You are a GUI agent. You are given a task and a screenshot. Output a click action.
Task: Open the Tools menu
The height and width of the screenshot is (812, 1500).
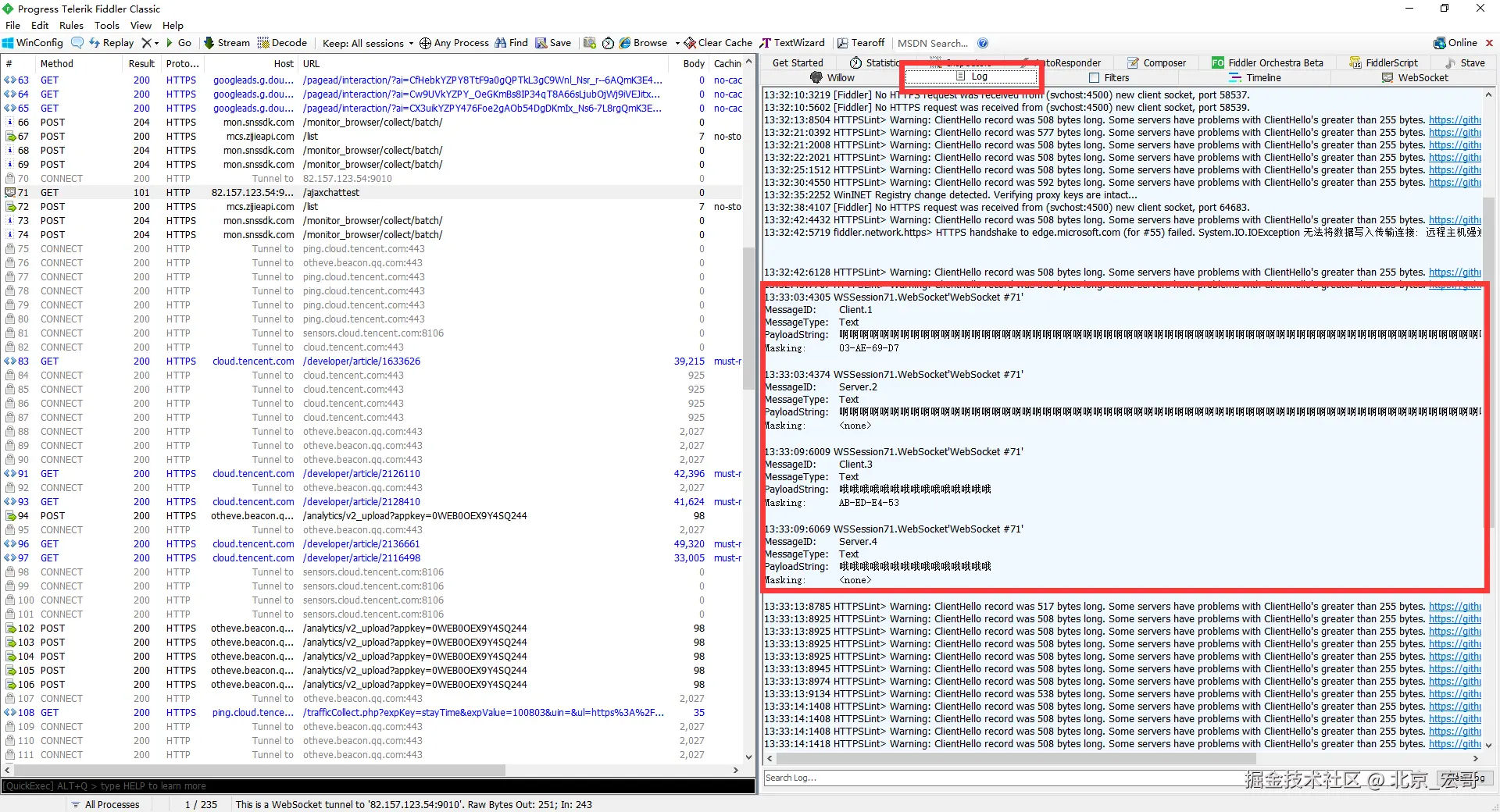(107, 25)
